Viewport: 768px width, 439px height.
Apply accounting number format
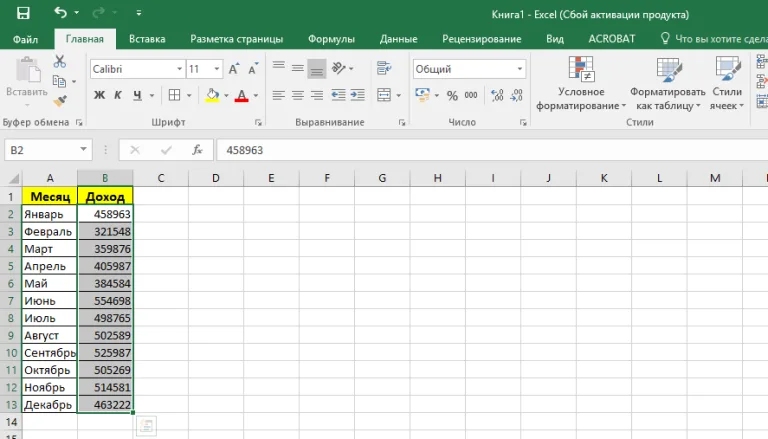[x=422, y=95]
